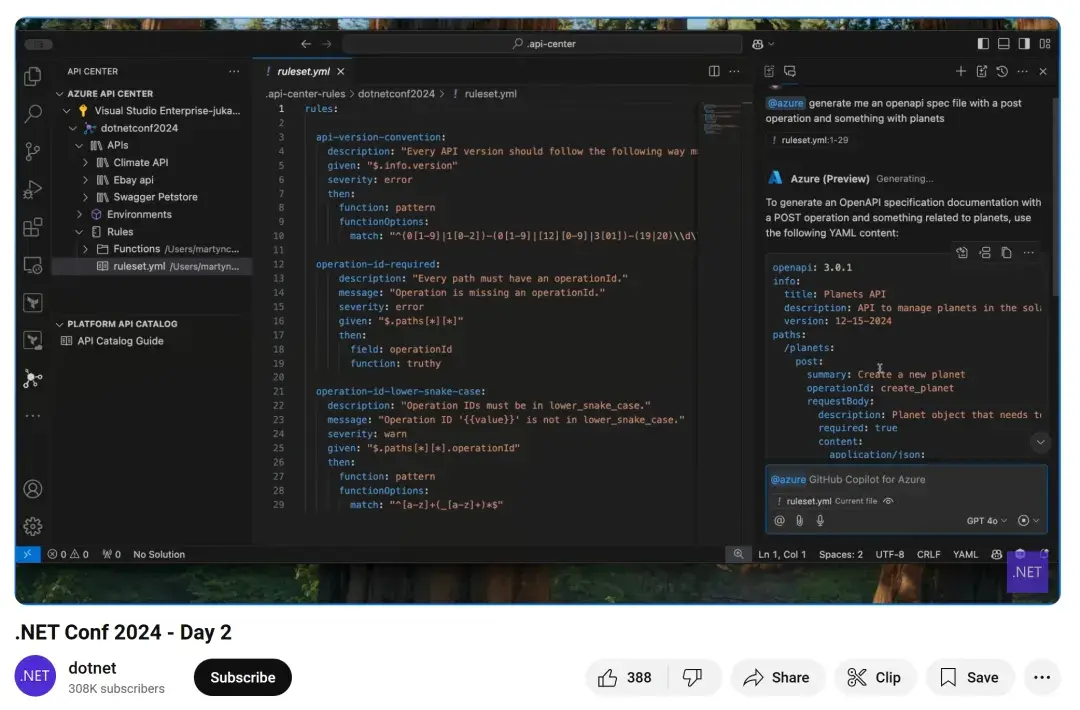Toggle primary side bar layout icon

983,43
